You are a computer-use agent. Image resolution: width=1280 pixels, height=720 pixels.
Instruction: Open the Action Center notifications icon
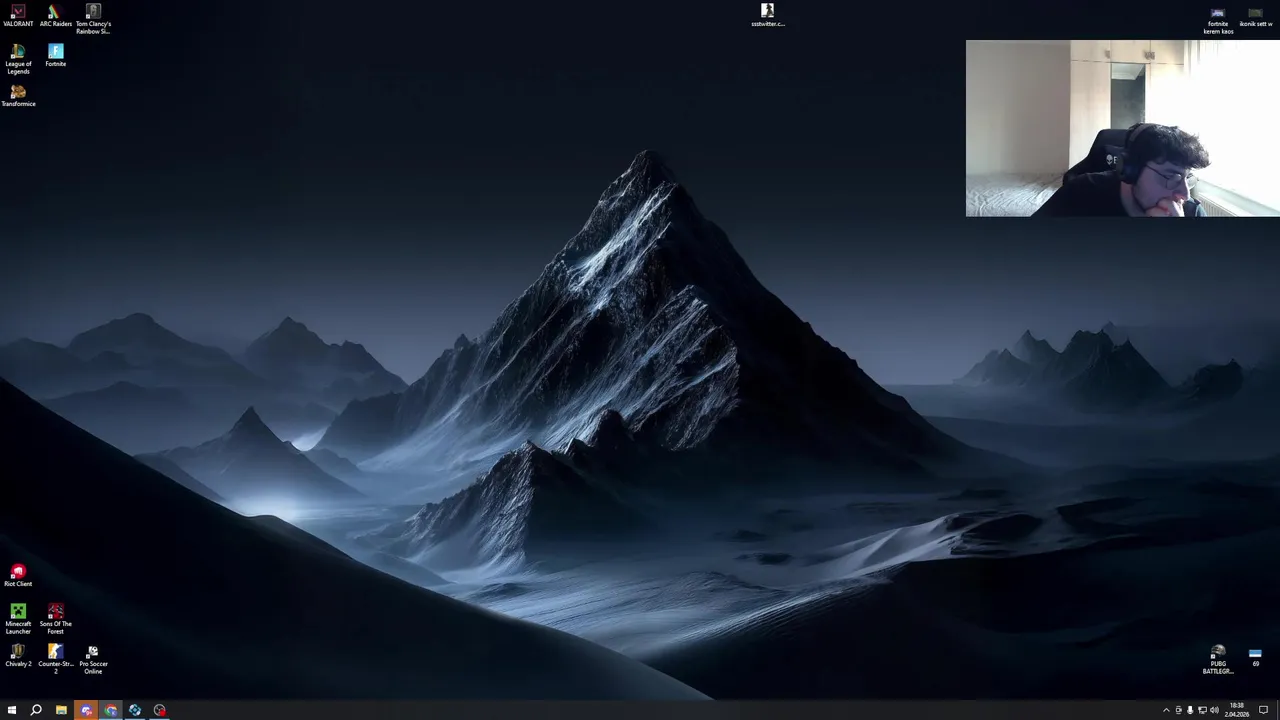[x=1263, y=710]
